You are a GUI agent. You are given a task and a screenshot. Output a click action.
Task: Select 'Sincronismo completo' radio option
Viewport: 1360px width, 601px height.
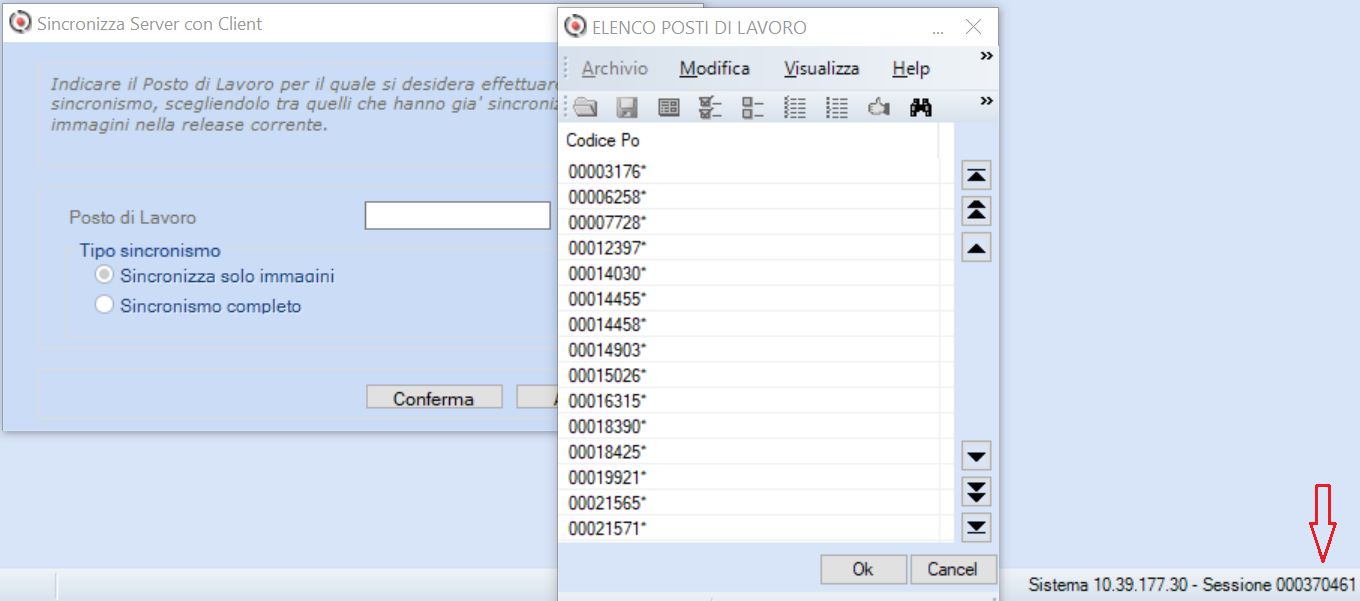point(104,305)
